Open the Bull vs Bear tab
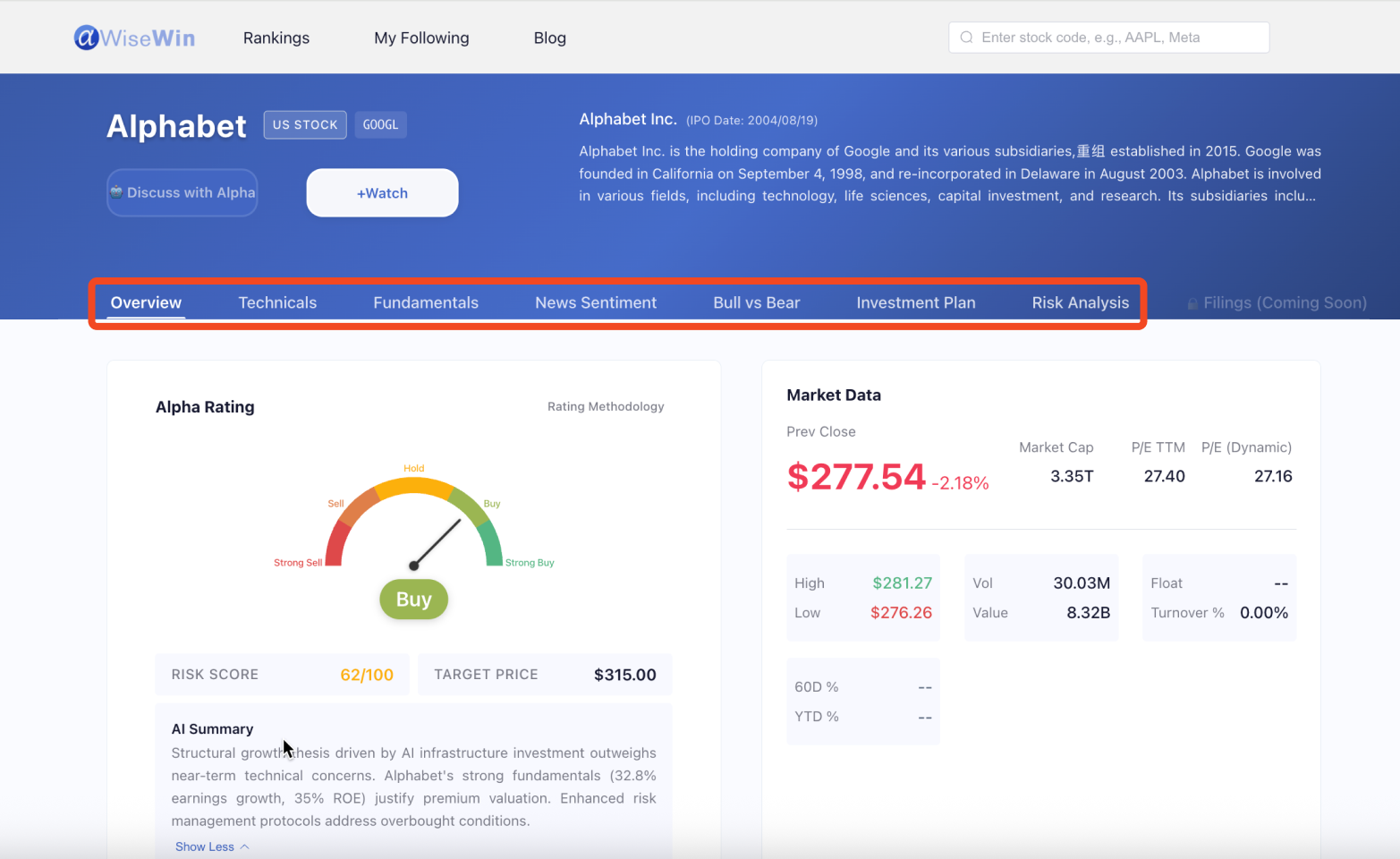Viewport: 1400px width, 859px height. [x=756, y=302]
